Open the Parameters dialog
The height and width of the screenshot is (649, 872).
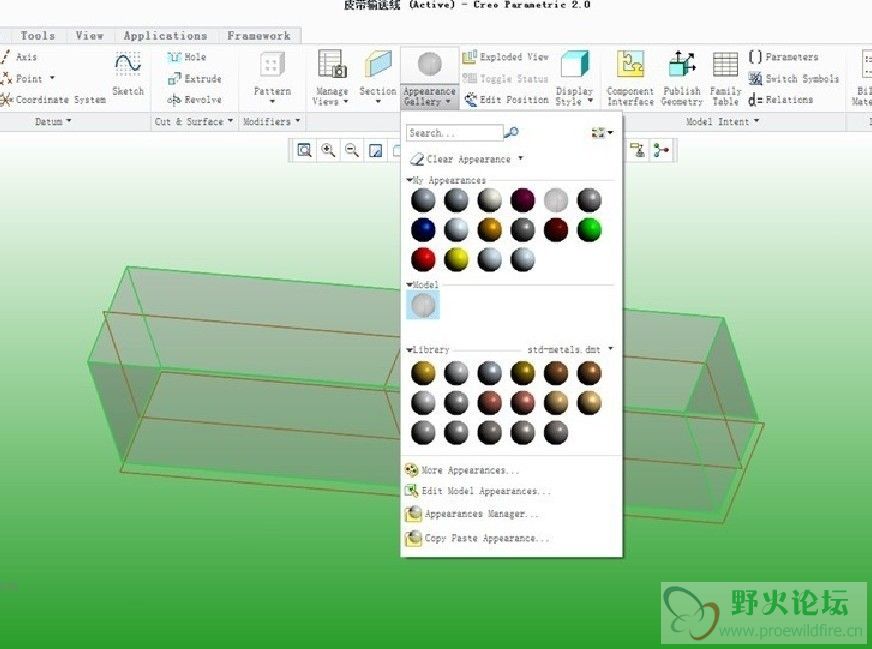[x=784, y=57]
